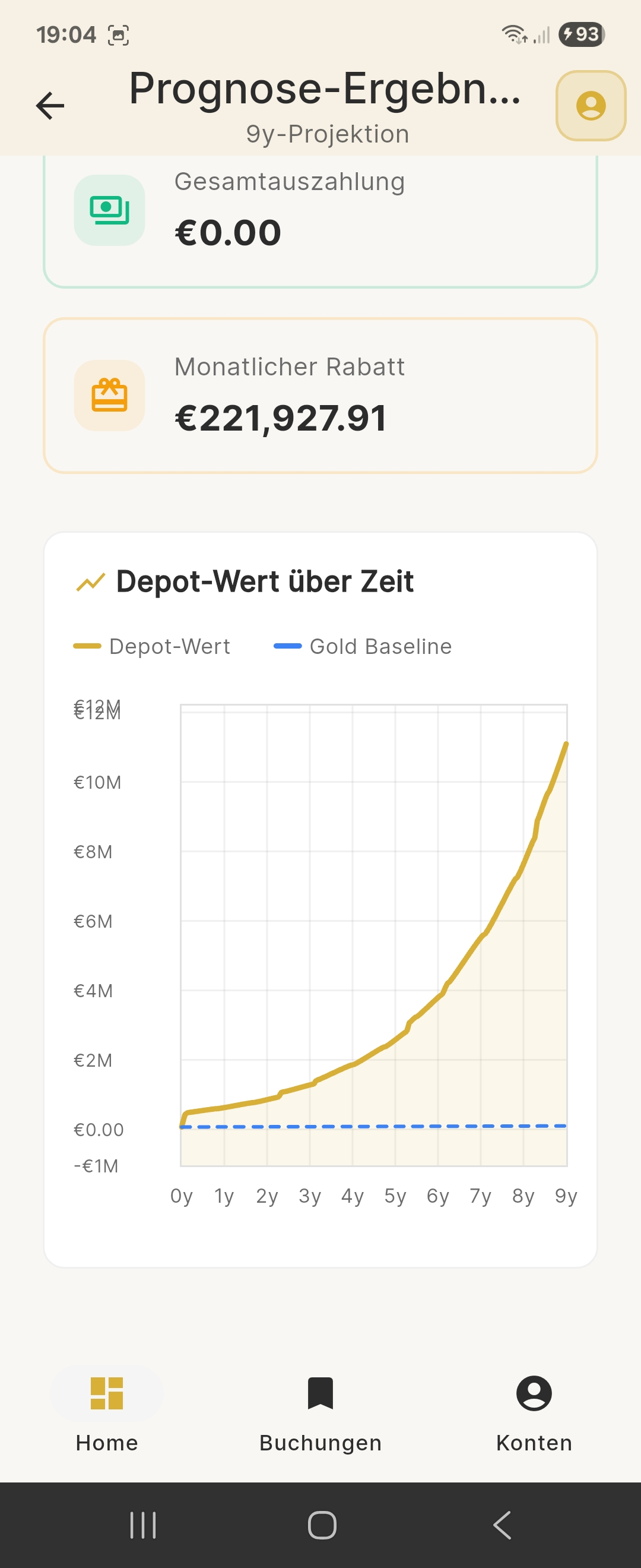Go to the Konten tab
The width and height of the screenshot is (641, 1568).
click(x=534, y=1414)
